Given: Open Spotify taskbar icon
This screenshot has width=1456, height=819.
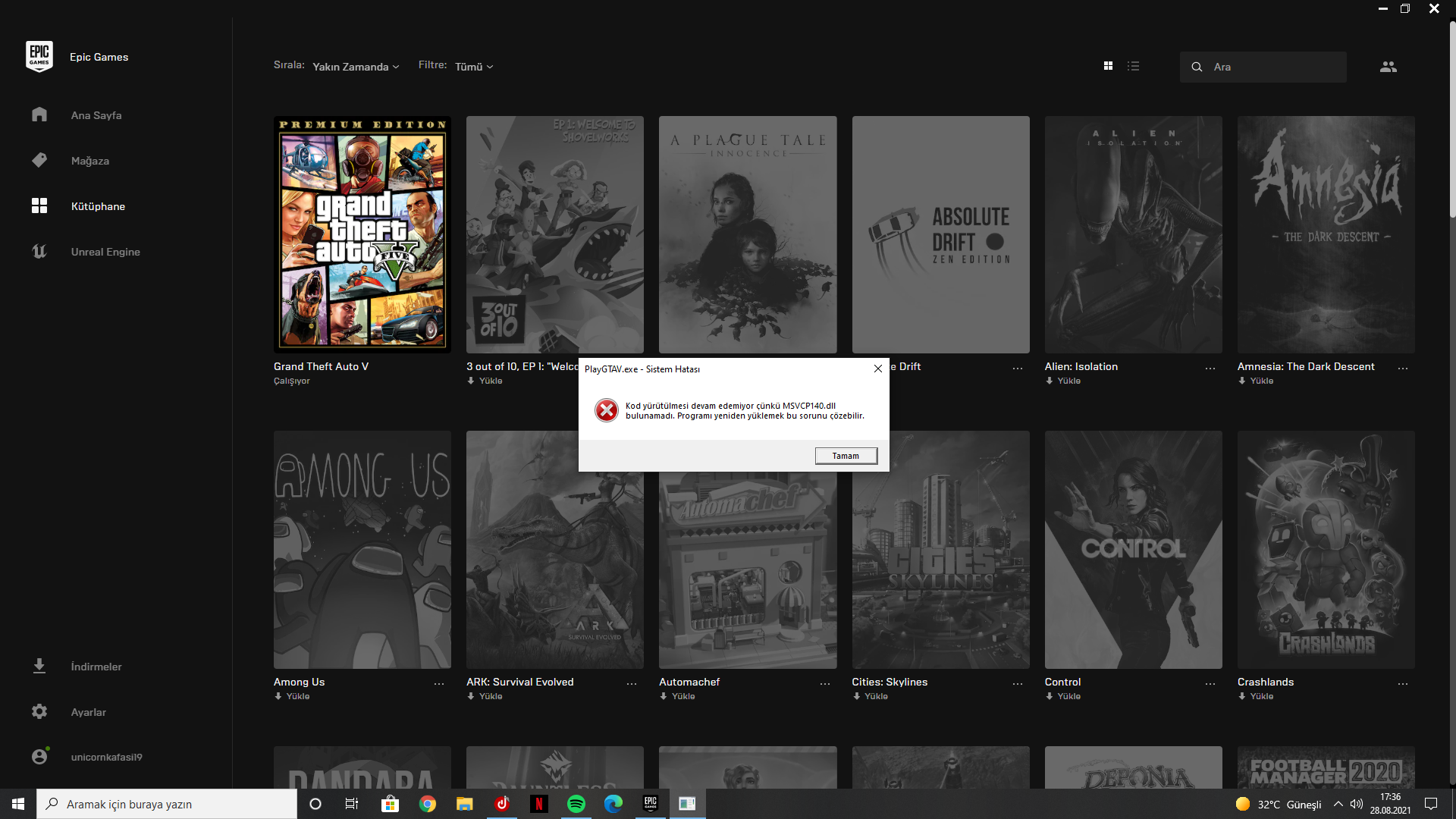Looking at the screenshot, I should pyautogui.click(x=576, y=804).
